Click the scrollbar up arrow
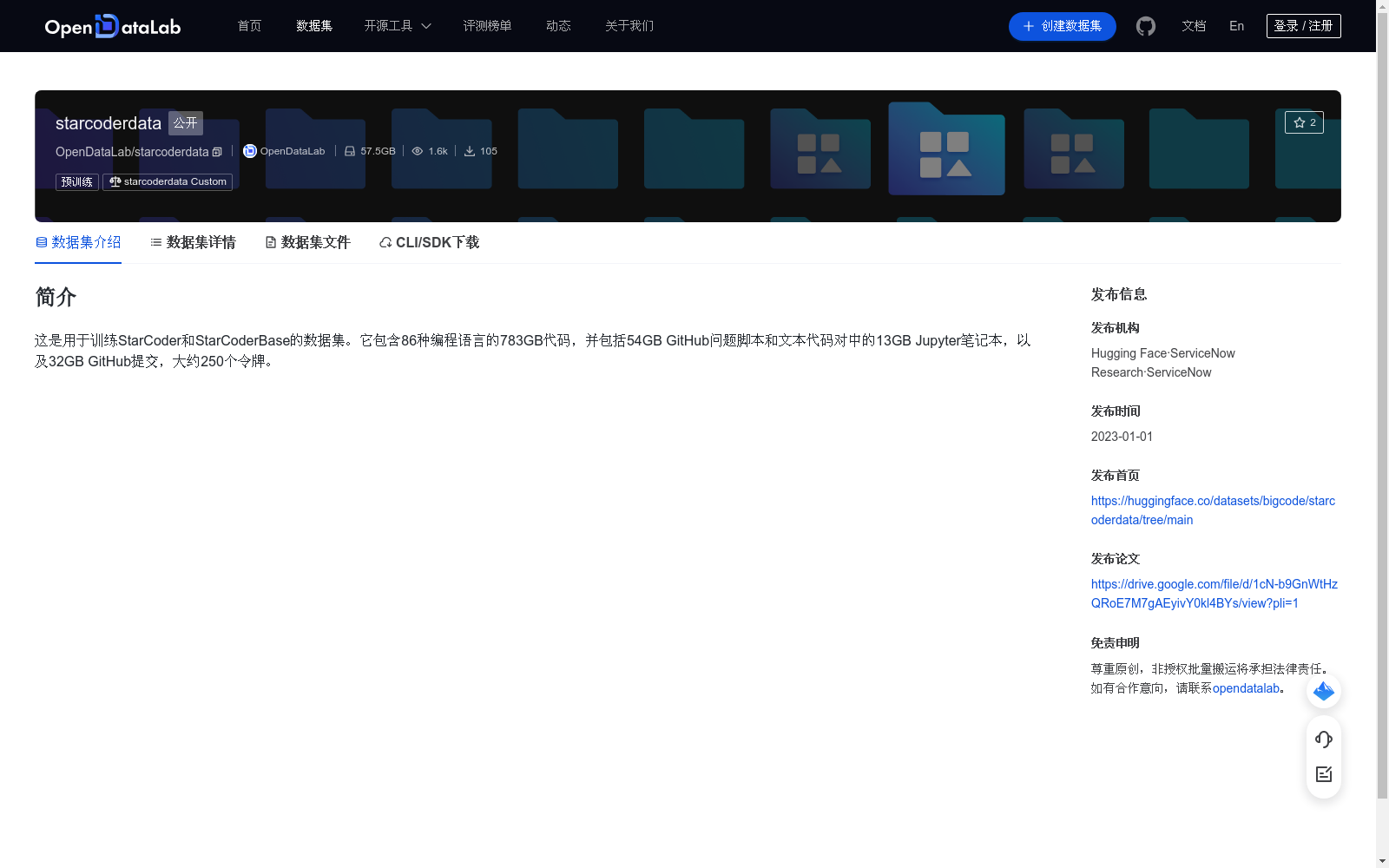The height and width of the screenshot is (868, 1389). [1382, 6]
